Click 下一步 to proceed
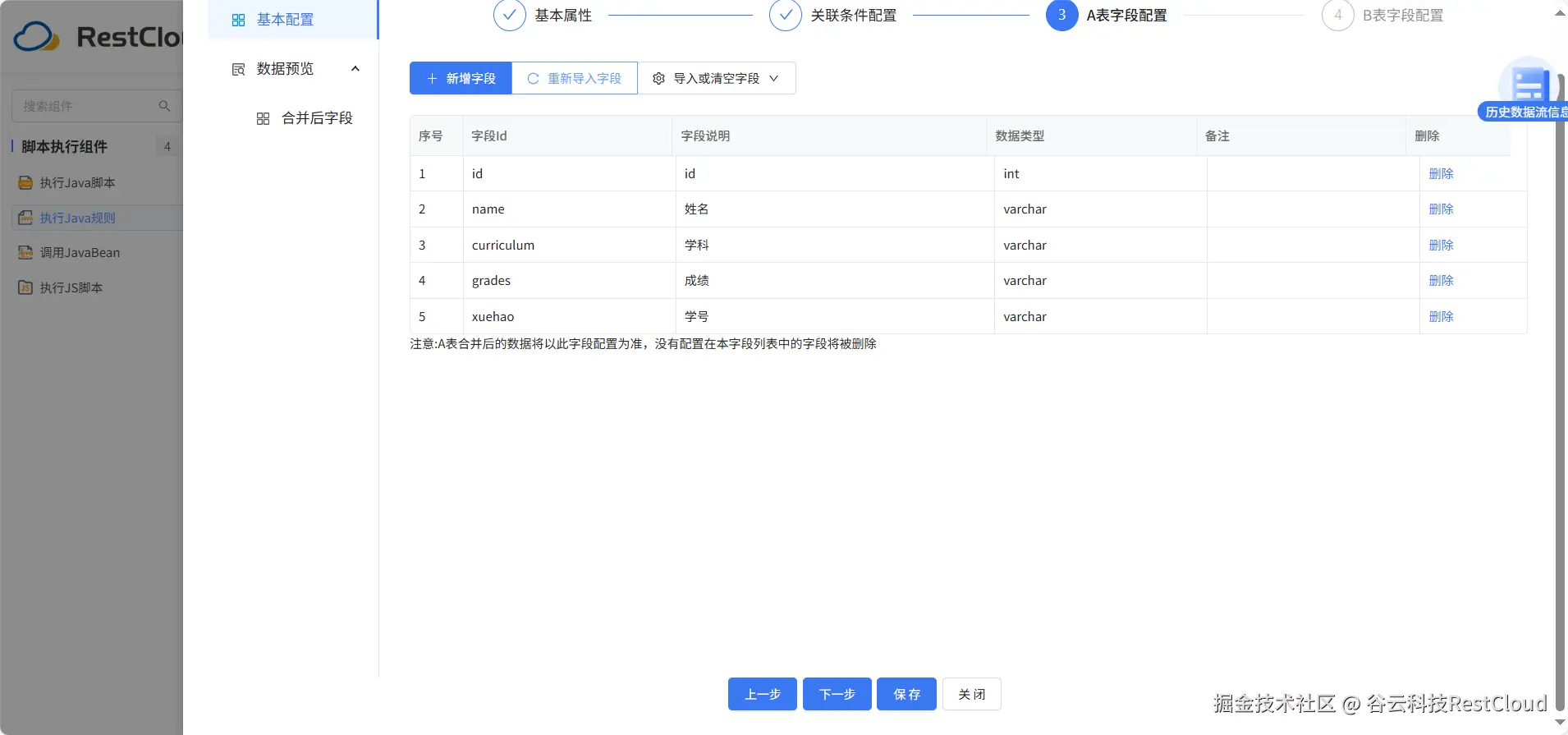Viewport: 1568px width, 735px height. pos(837,695)
